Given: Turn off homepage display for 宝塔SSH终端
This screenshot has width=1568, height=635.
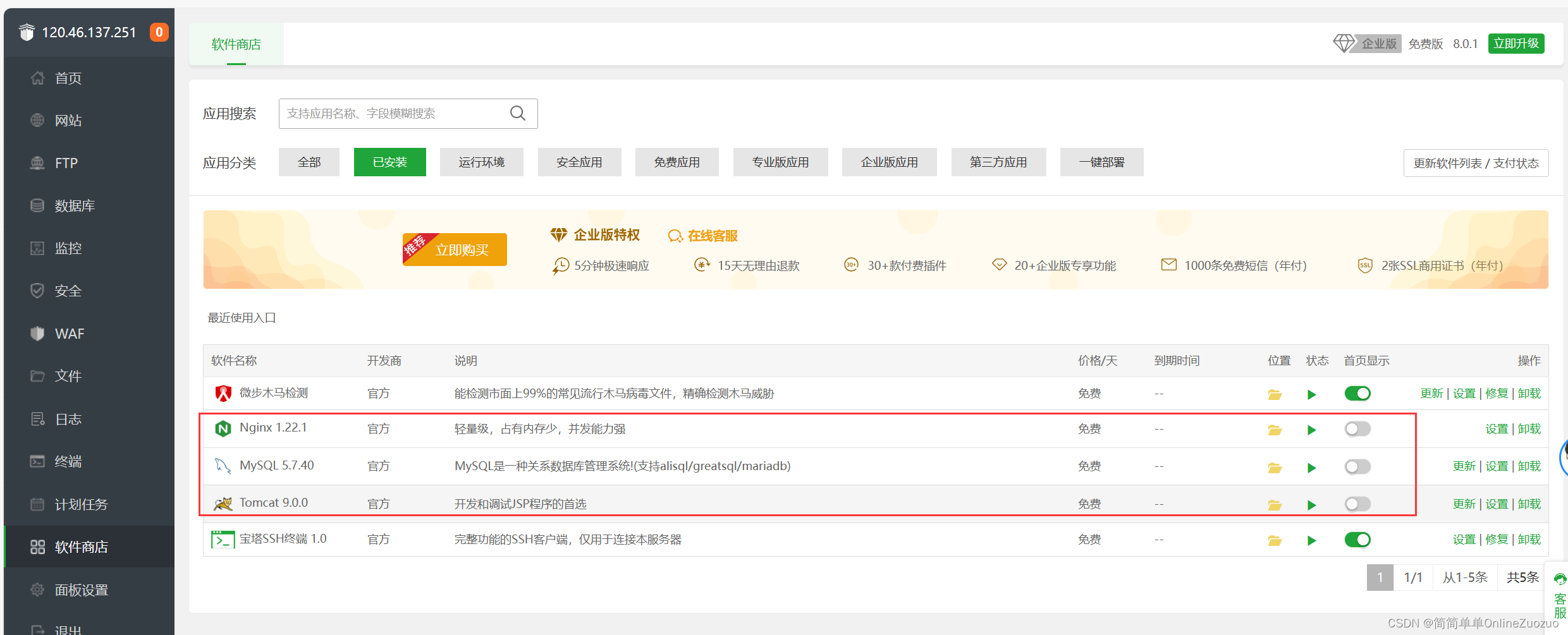Looking at the screenshot, I should click(x=1357, y=540).
